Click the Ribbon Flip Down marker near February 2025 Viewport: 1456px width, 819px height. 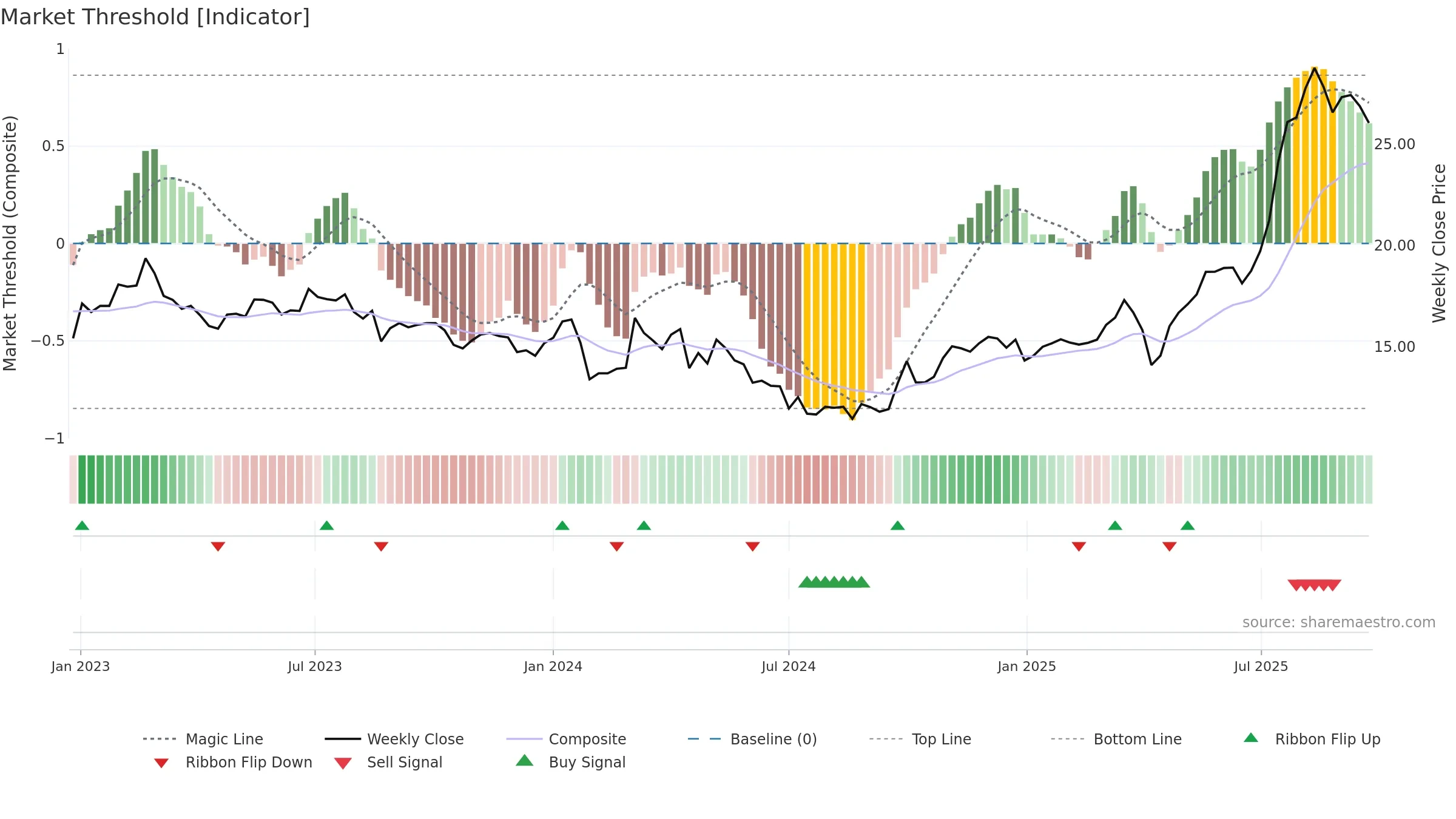pyautogui.click(x=1079, y=547)
